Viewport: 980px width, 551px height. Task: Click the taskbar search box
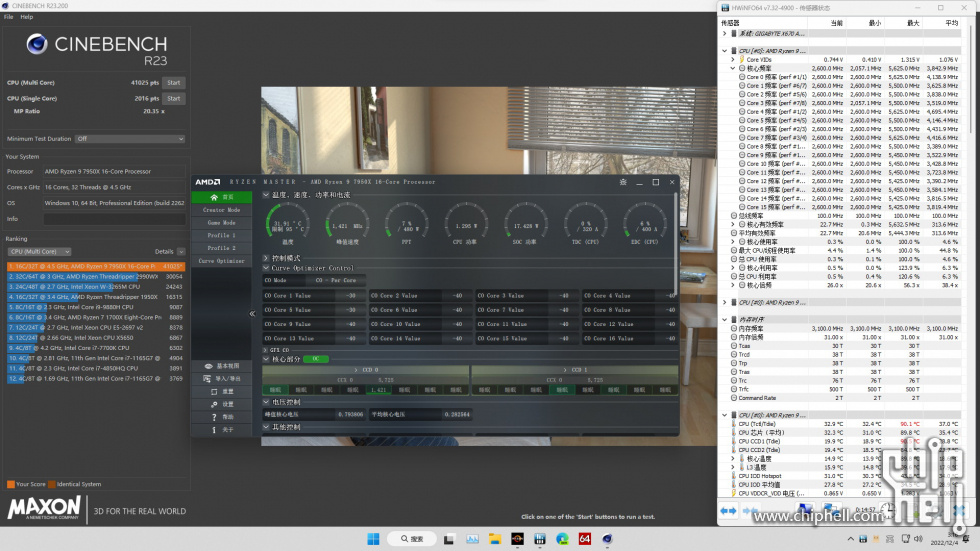pos(411,539)
